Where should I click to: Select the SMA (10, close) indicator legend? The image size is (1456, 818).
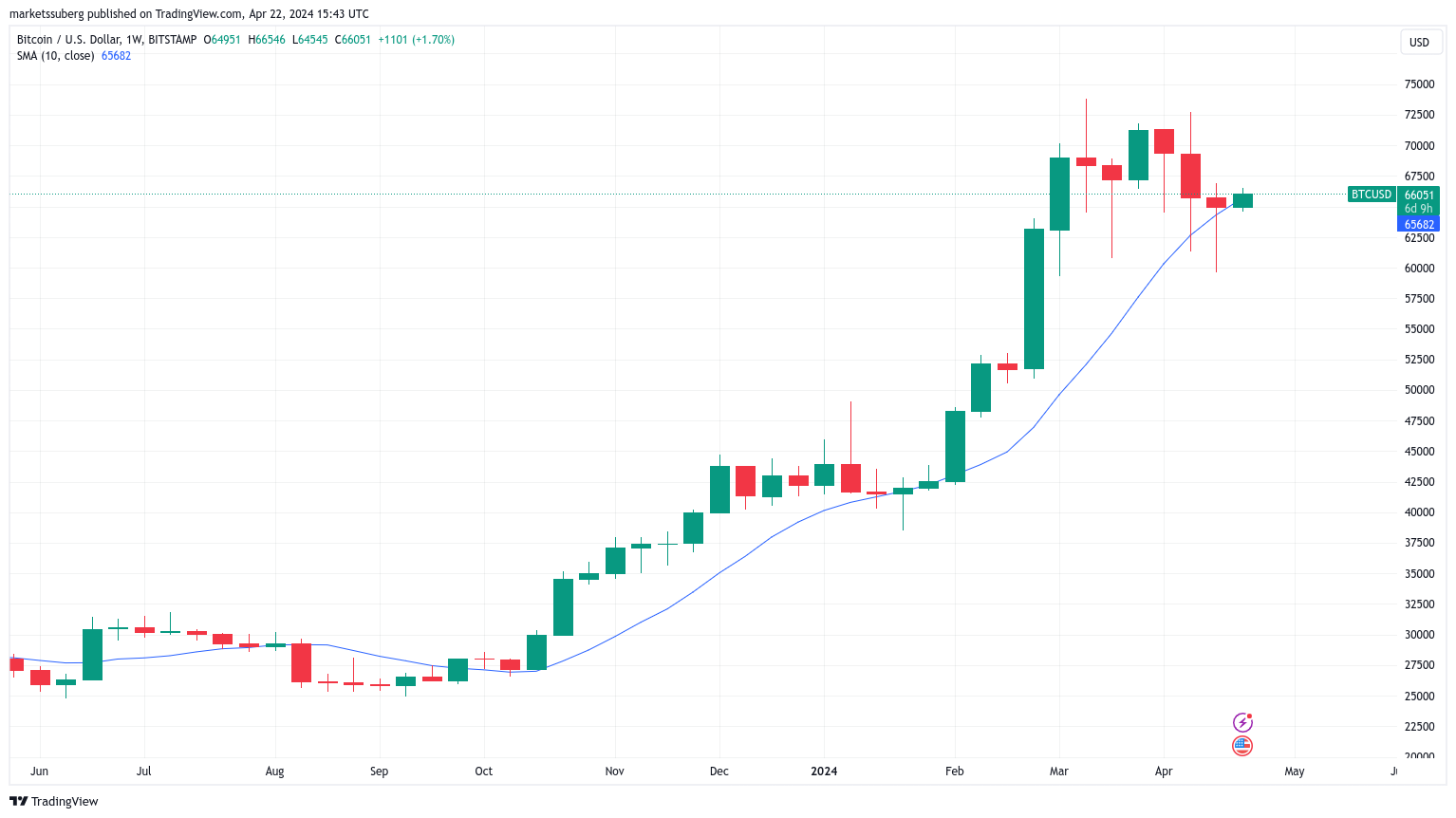55,56
